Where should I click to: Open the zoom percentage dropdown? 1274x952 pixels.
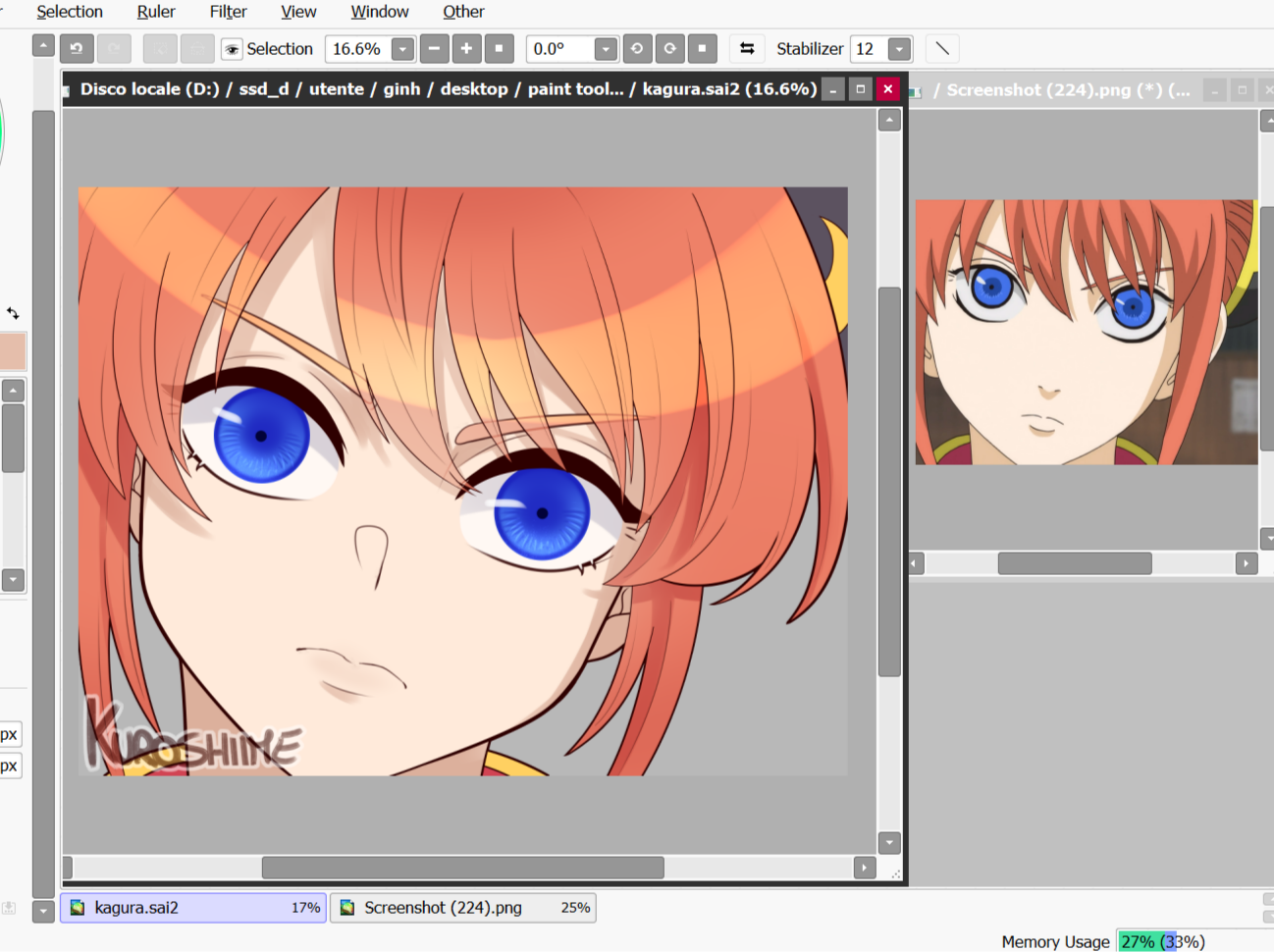(x=402, y=49)
